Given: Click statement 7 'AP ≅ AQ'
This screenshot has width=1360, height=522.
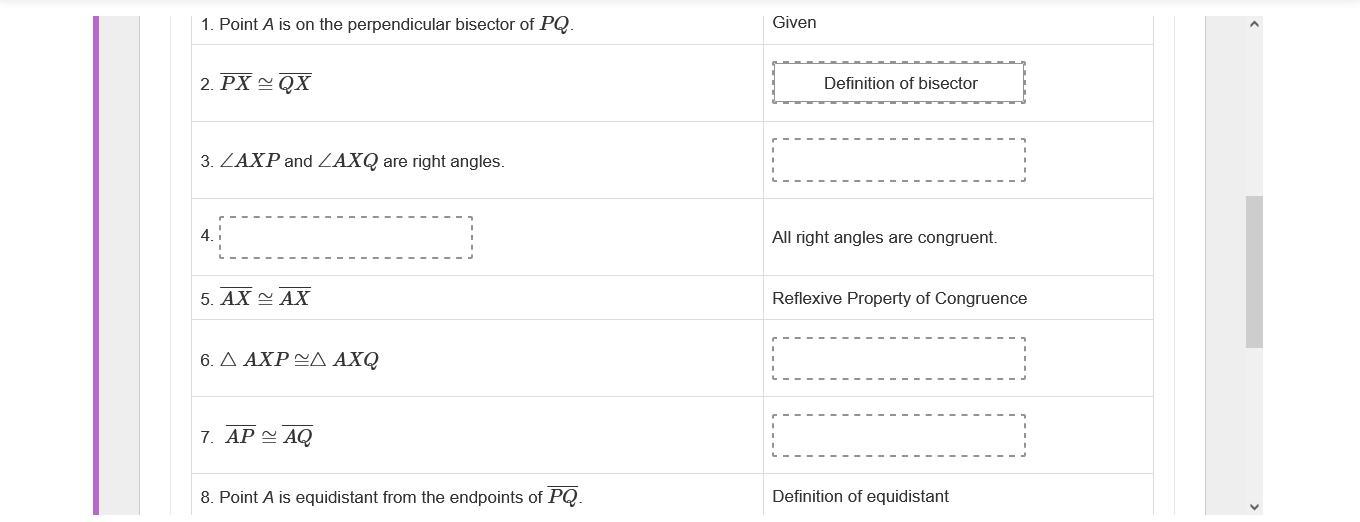Looking at the screenshot, I should [x=257, y=436].
